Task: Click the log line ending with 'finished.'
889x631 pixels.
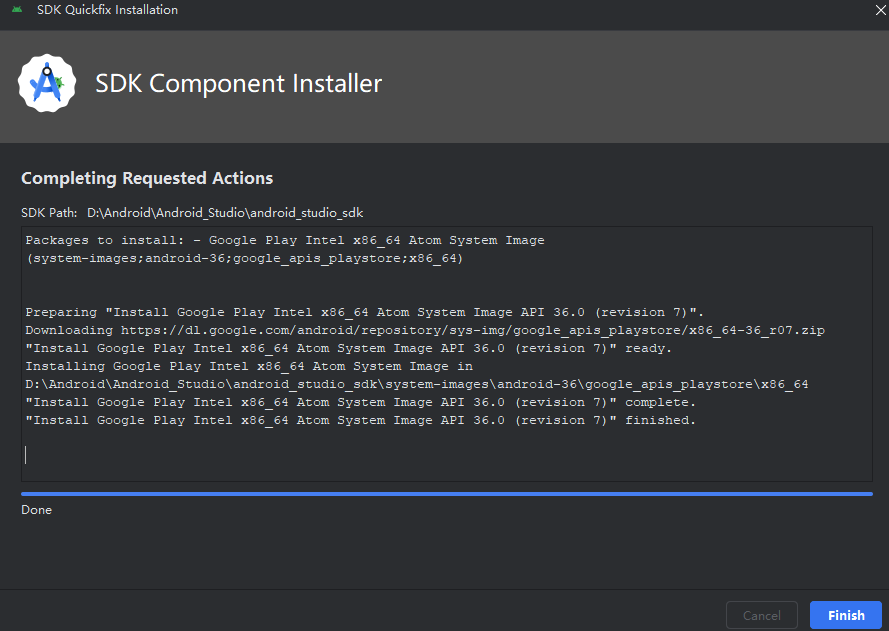Action: pyautogui.click(x=361, y=420)
